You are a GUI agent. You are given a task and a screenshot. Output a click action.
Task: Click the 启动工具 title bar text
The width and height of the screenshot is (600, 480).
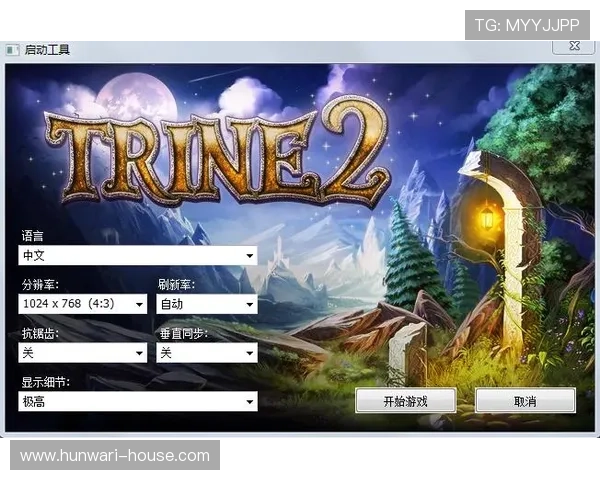point(47,49)
